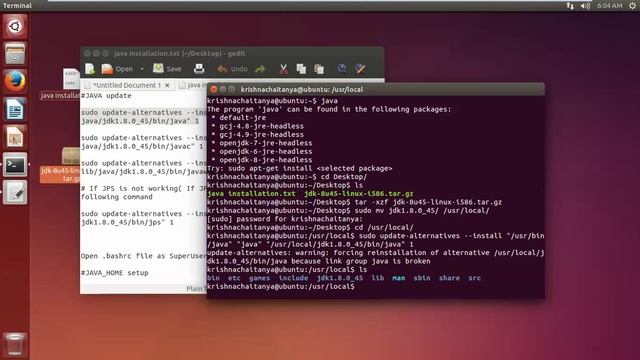The image size is (640, 360).
Task: Click the Open button in gedit
Action: tap(118, 69)
